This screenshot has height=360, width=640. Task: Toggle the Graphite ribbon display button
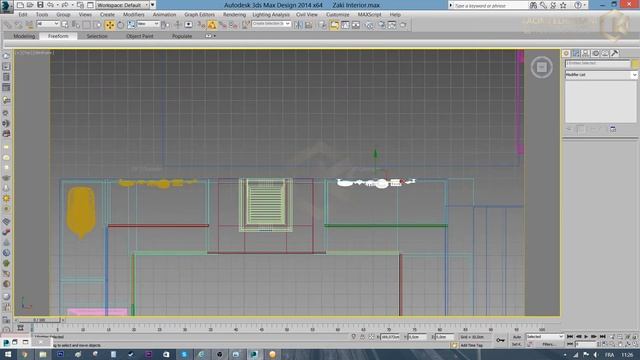[x=334, y=25]
